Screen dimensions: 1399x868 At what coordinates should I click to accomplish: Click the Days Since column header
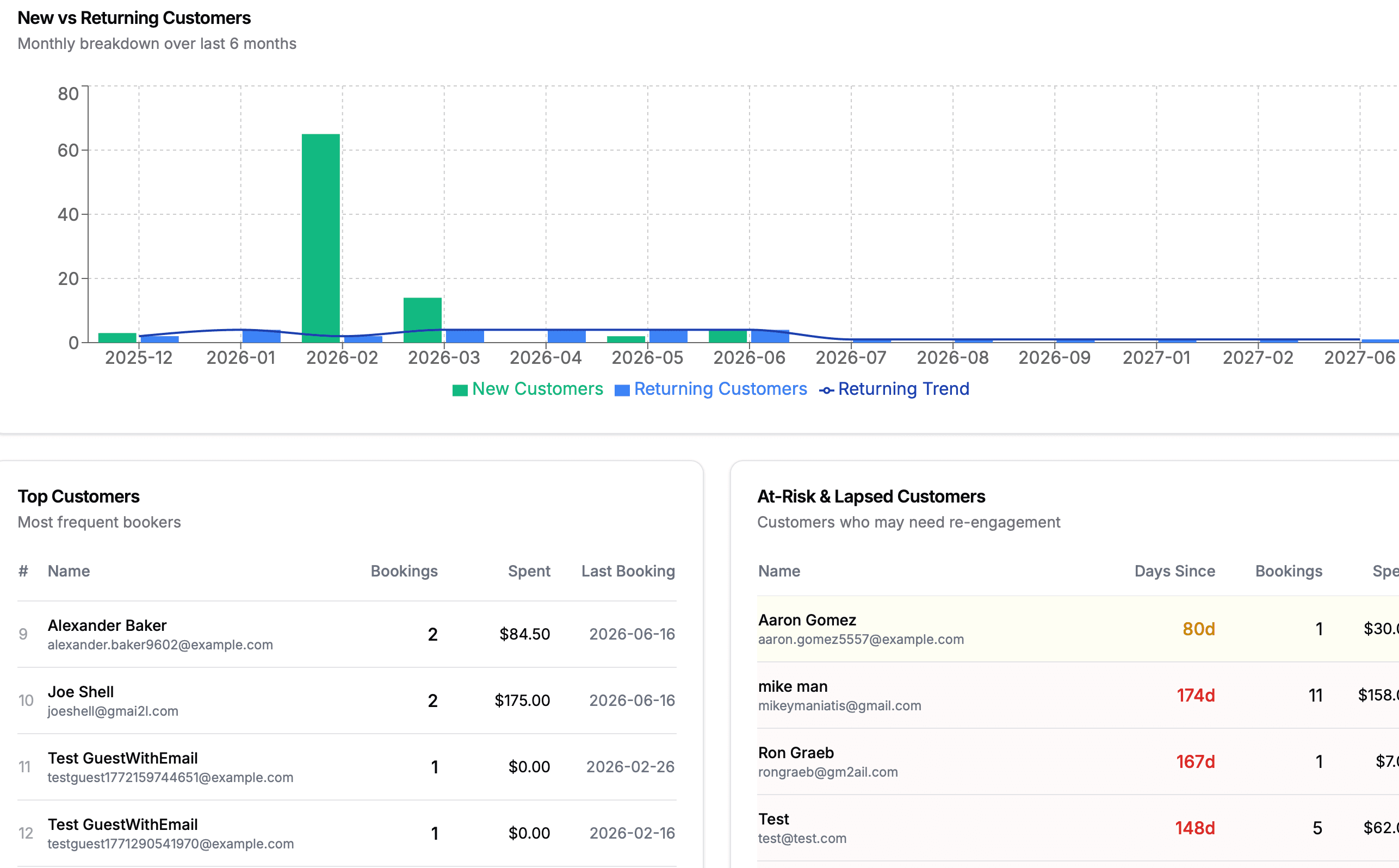pos(1174,571)
